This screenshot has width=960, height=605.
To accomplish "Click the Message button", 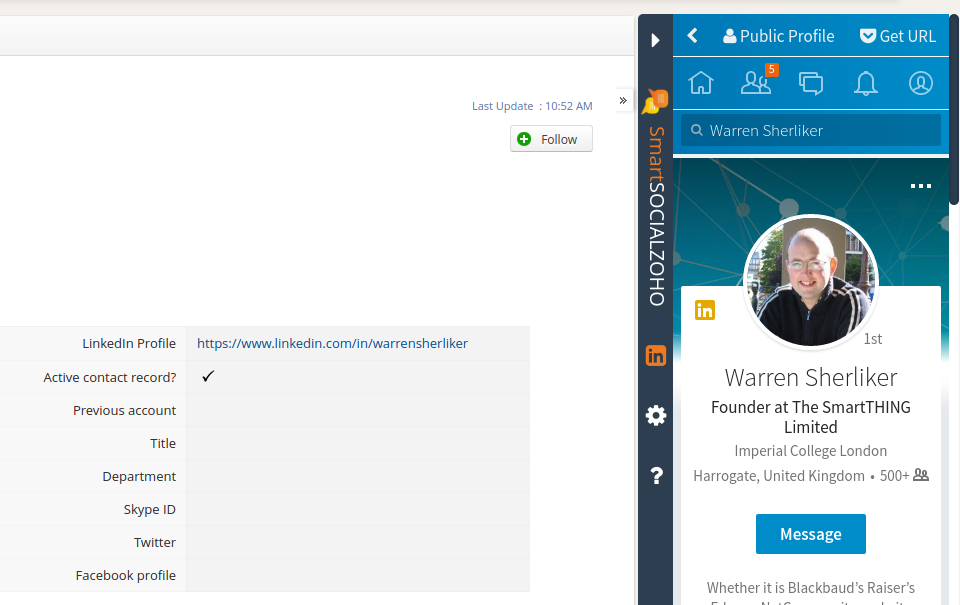I will click(811, 534).
